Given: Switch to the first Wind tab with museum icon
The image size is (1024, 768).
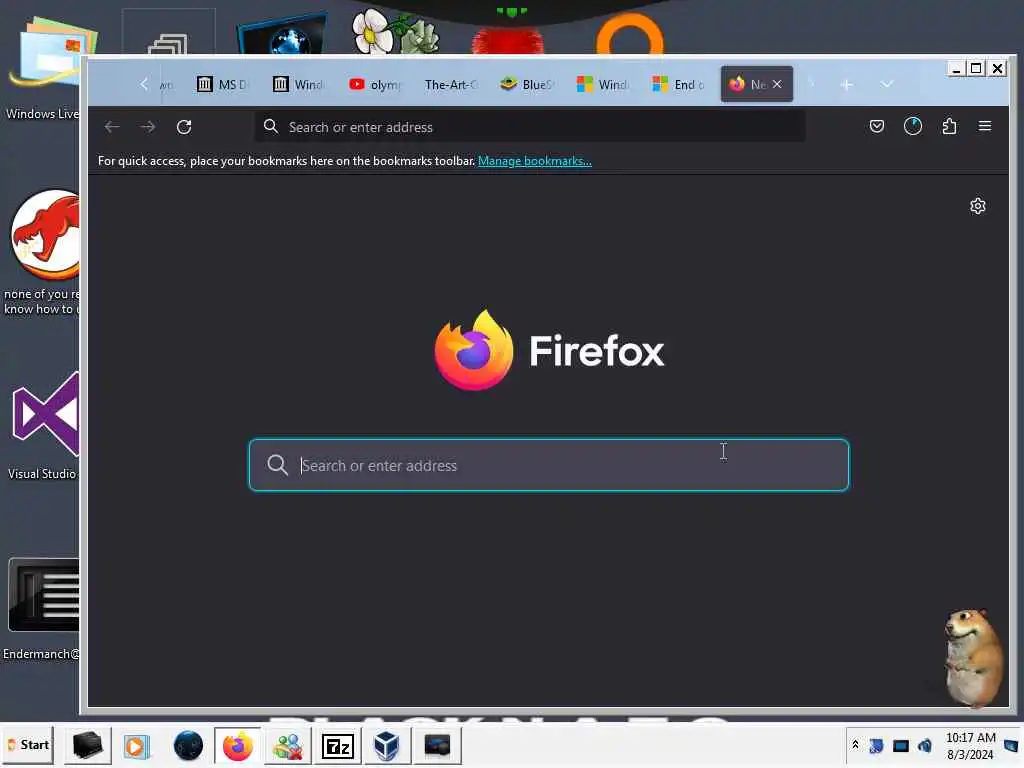Looking at the screenshot, I should click(x=298, y=84).
